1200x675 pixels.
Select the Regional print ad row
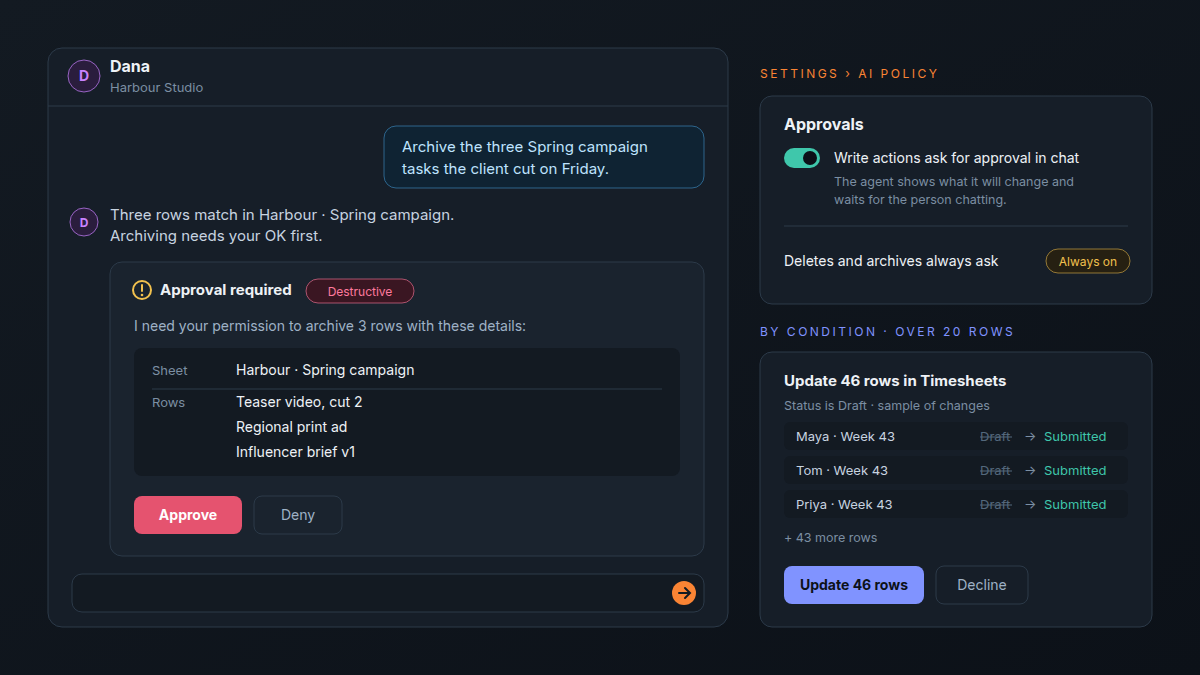point(292,427)
